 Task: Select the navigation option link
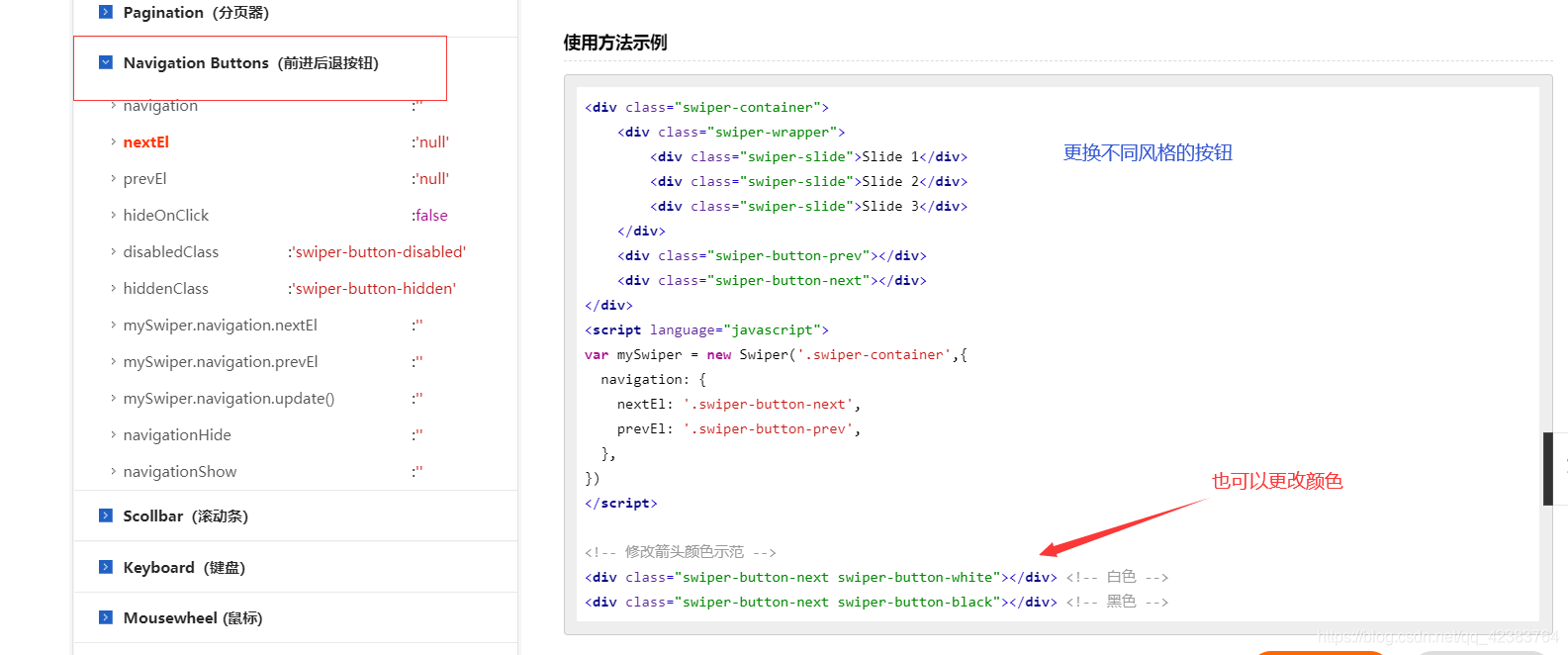click(160, 105)
